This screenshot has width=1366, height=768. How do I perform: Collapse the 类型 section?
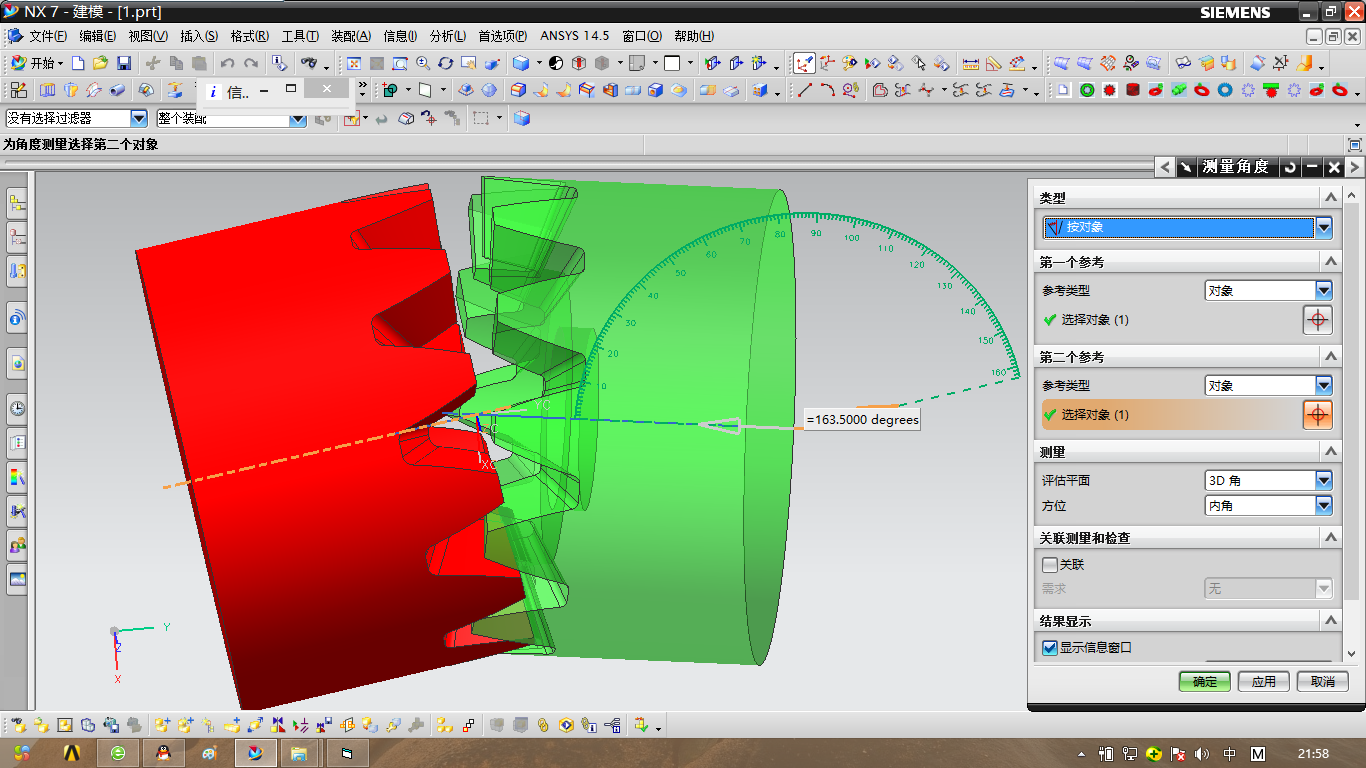(x=1331, y=198)
